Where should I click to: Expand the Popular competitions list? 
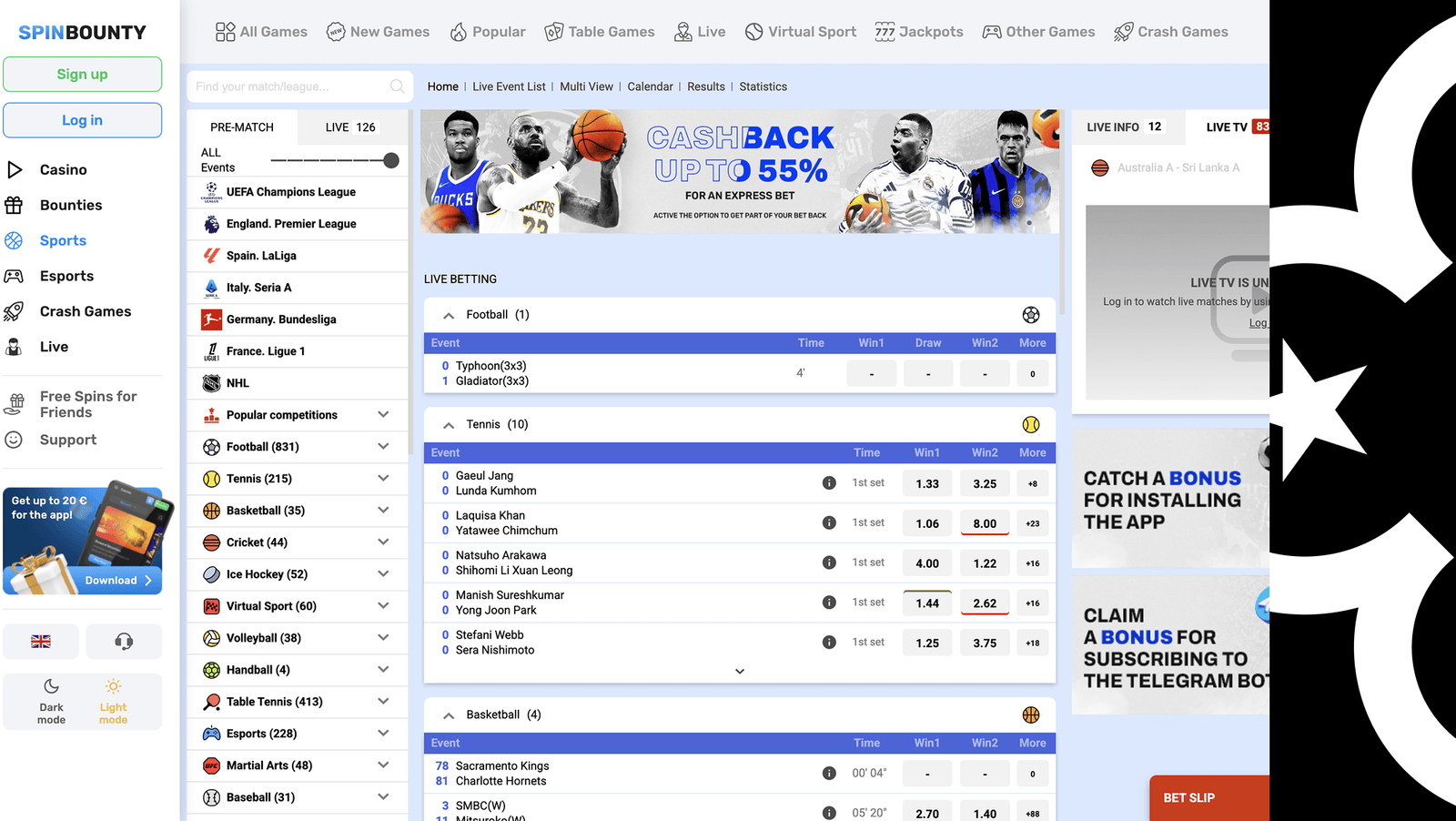tap(383, 415)
